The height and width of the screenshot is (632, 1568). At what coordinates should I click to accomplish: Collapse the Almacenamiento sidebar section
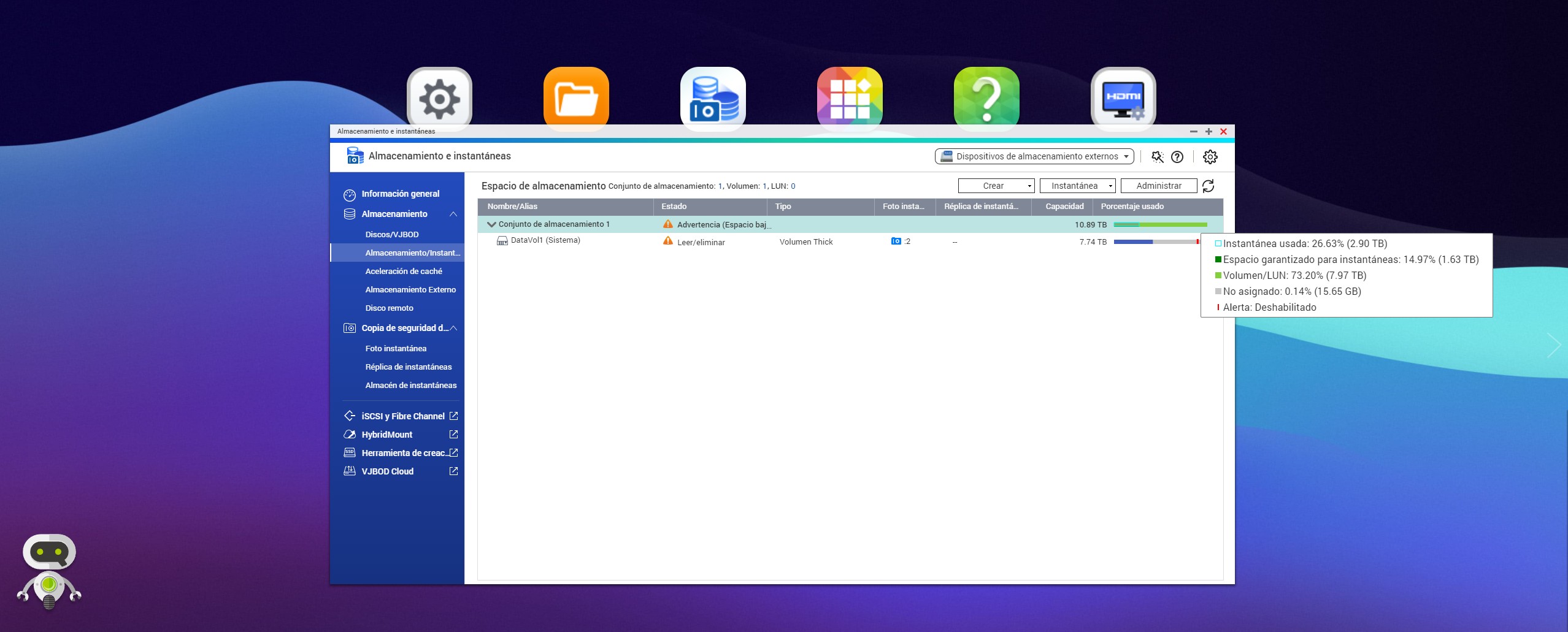tap(453, 214)
